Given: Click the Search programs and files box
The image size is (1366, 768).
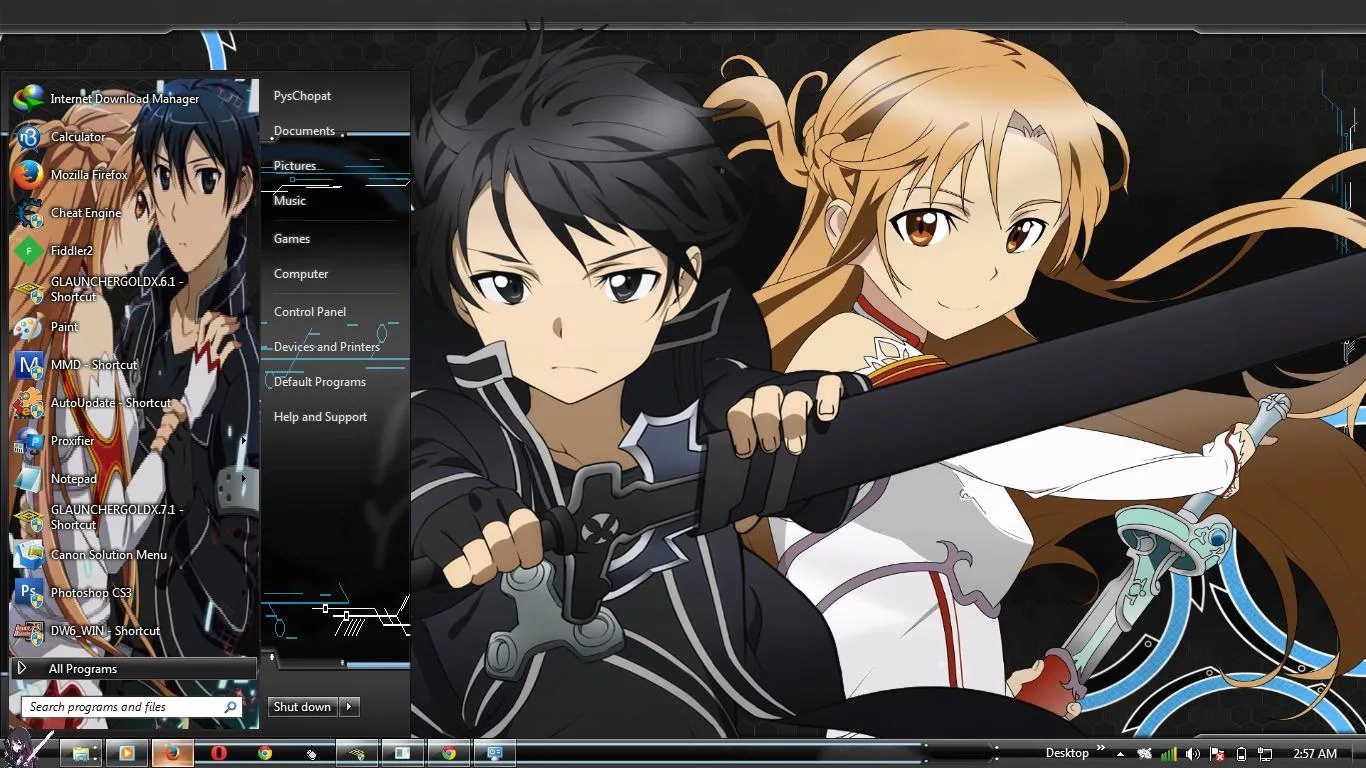Looking at the screenshot, I should tap(132, 707).
